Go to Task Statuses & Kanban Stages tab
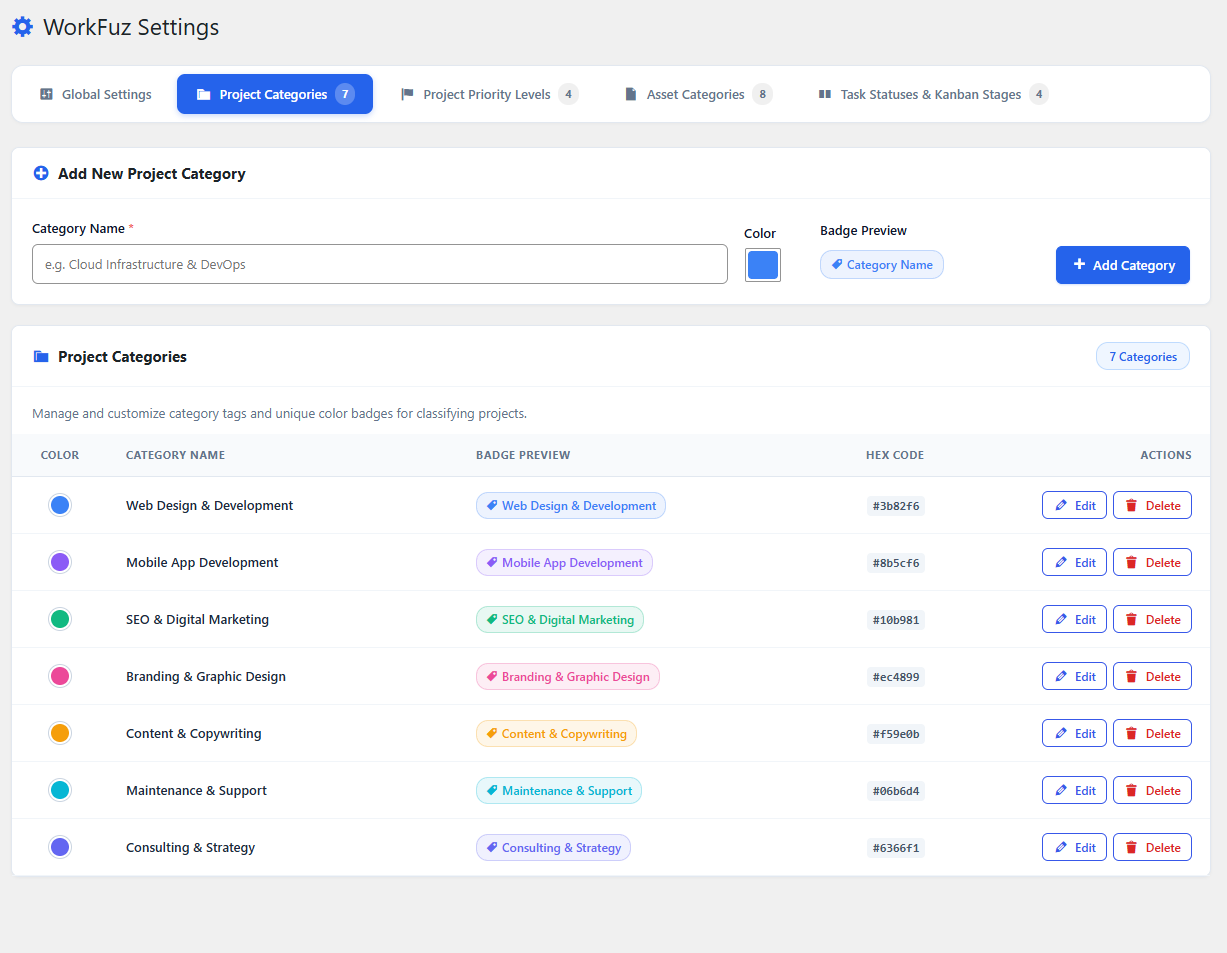 (933, 94)
